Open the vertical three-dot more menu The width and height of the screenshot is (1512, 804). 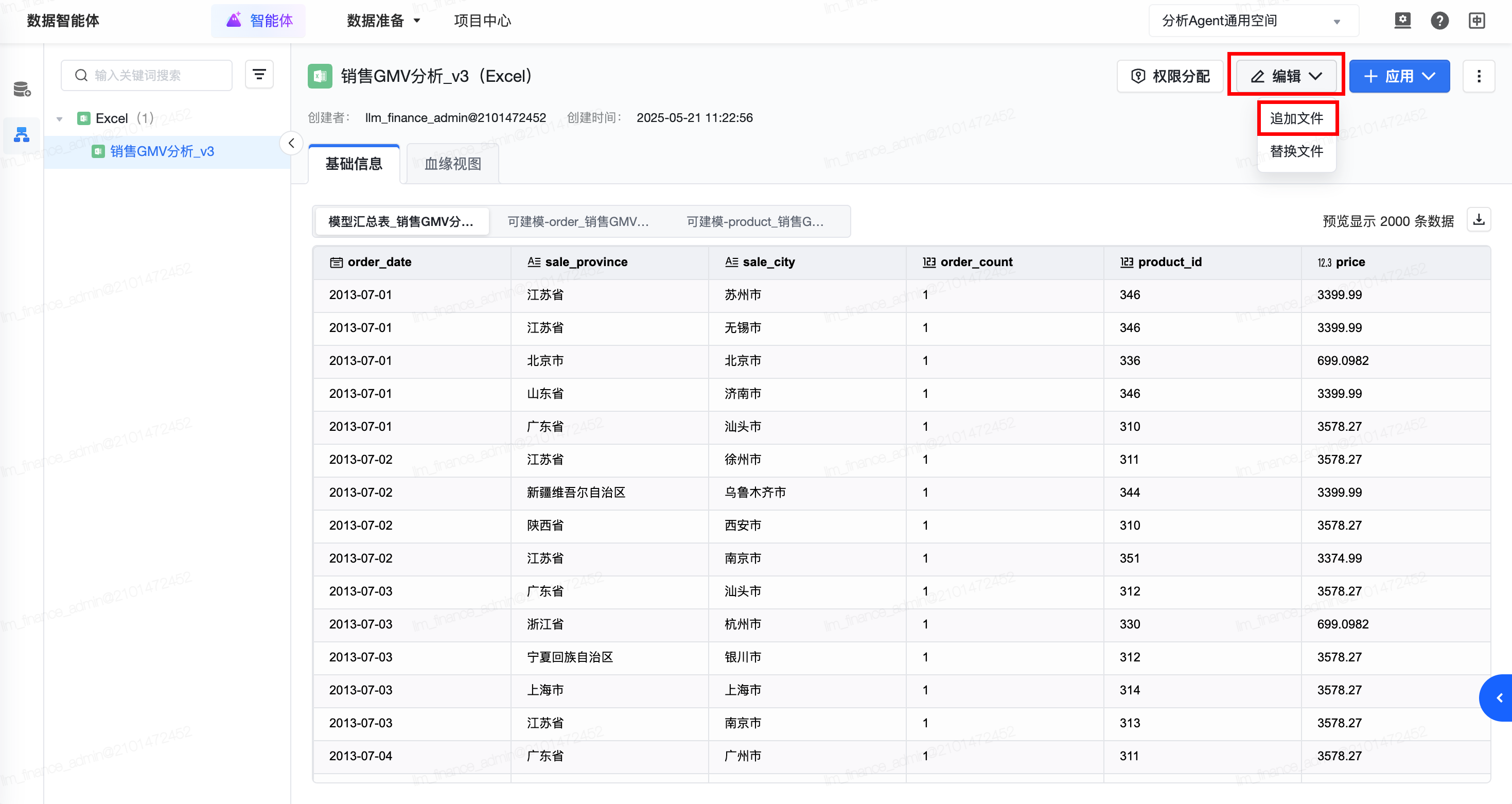(1479, 76)
